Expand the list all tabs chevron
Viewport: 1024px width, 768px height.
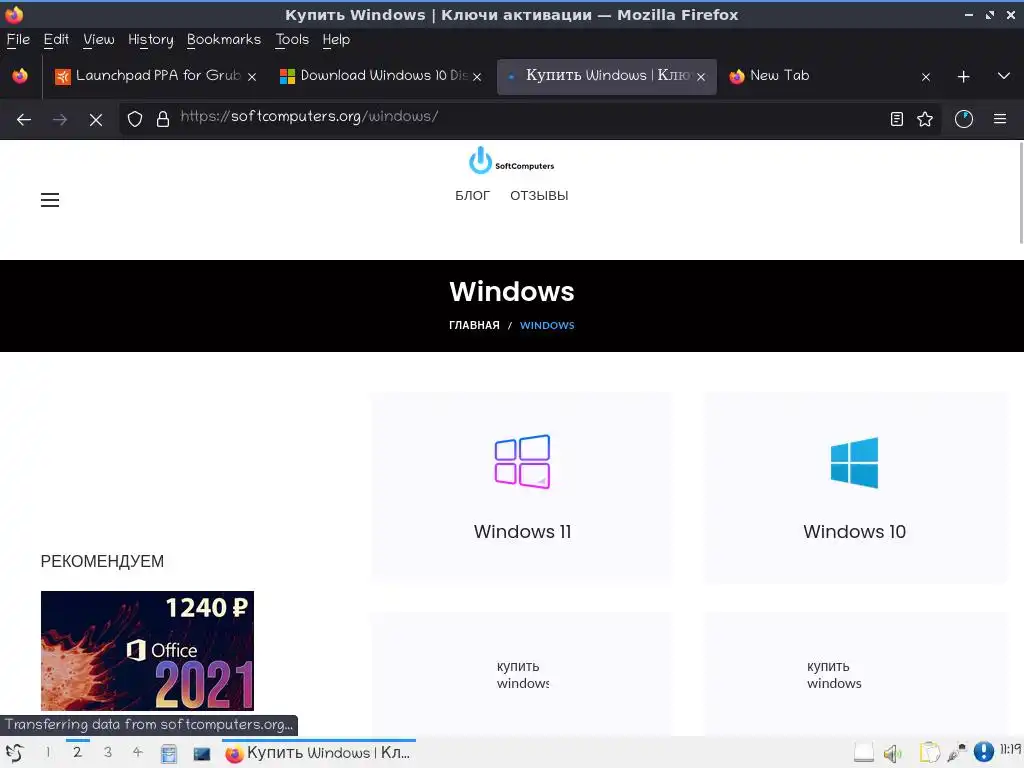(1004, 76)
